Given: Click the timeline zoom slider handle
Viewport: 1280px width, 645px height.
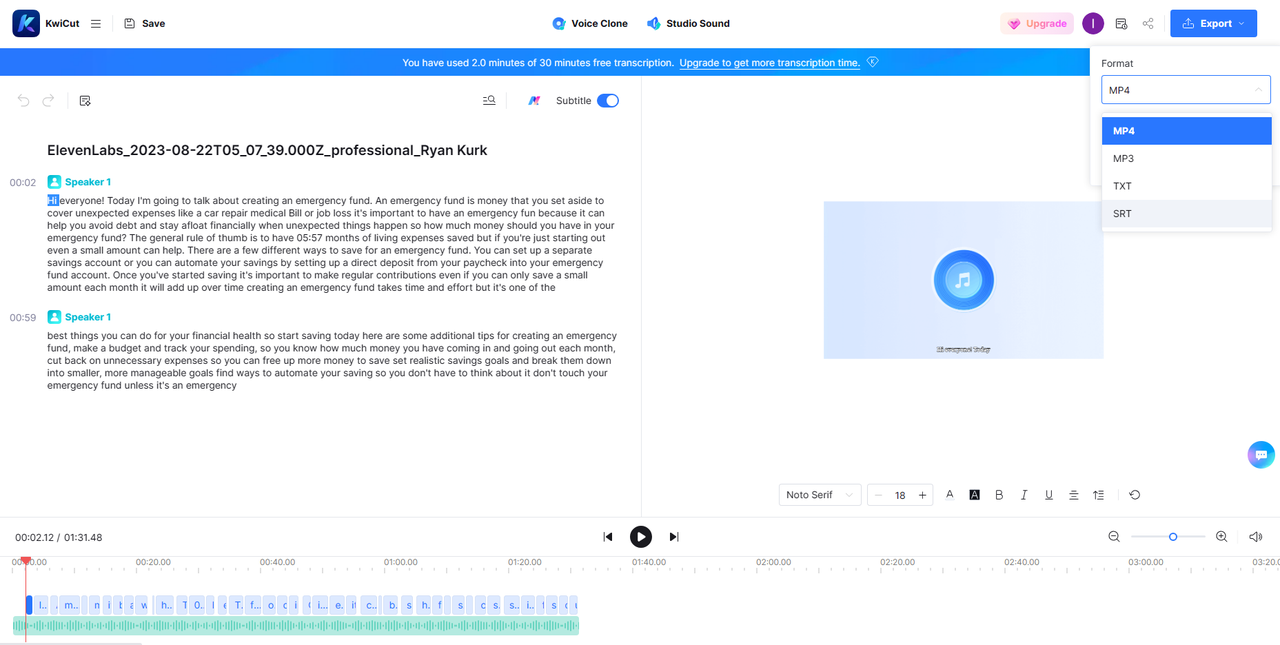Looking at the screenshot, I should (1173, 537).
